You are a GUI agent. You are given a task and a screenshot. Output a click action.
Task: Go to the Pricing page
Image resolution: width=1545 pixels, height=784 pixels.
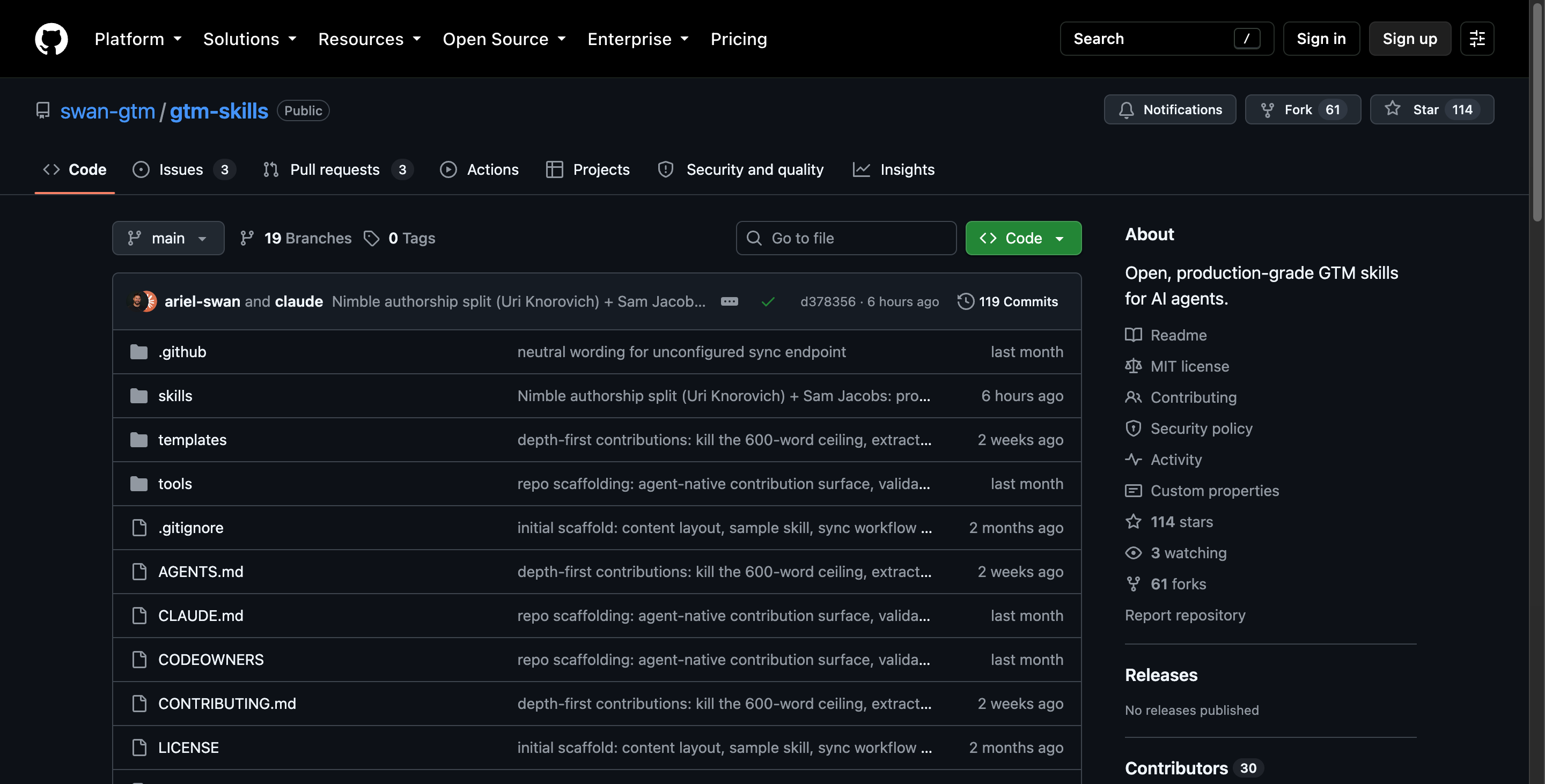[738, 39]
